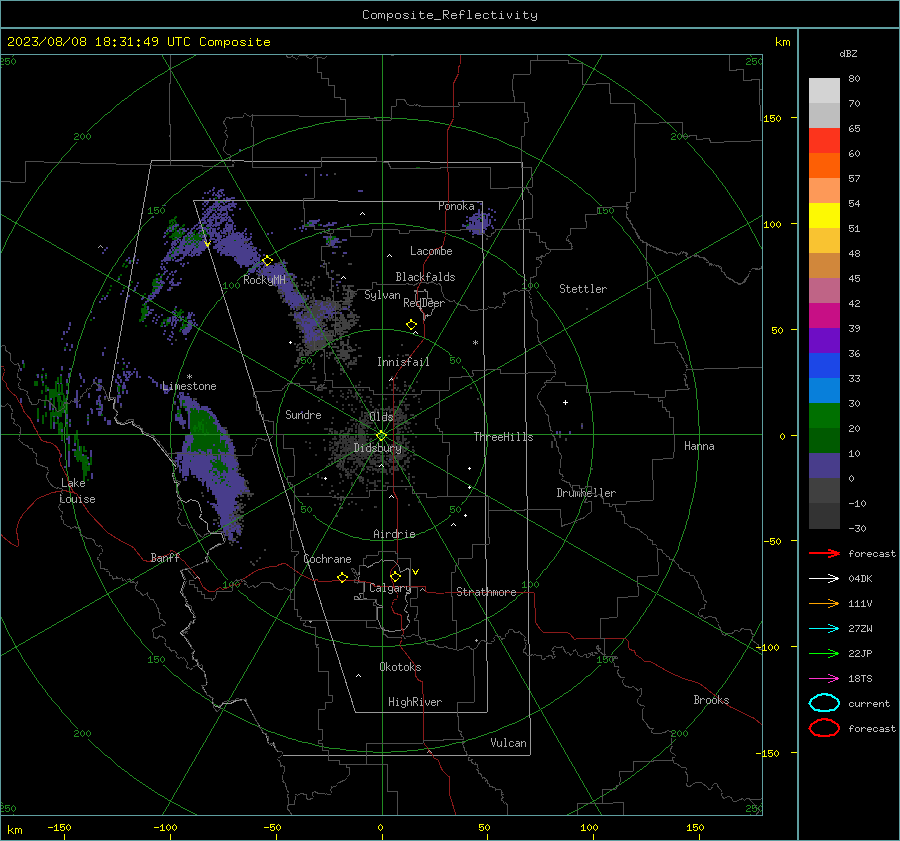This screenshot has height=841, width=900.
Task: Click the yellow diamond marker above Calgary label
Action: point(395,576)
